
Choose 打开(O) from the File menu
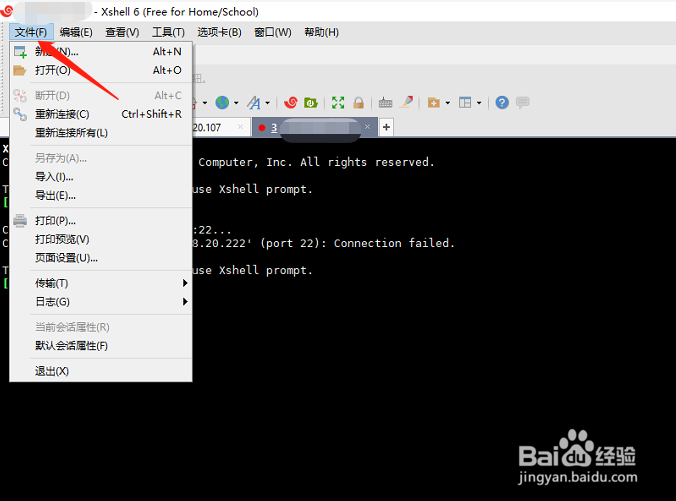tap(101, 70)
